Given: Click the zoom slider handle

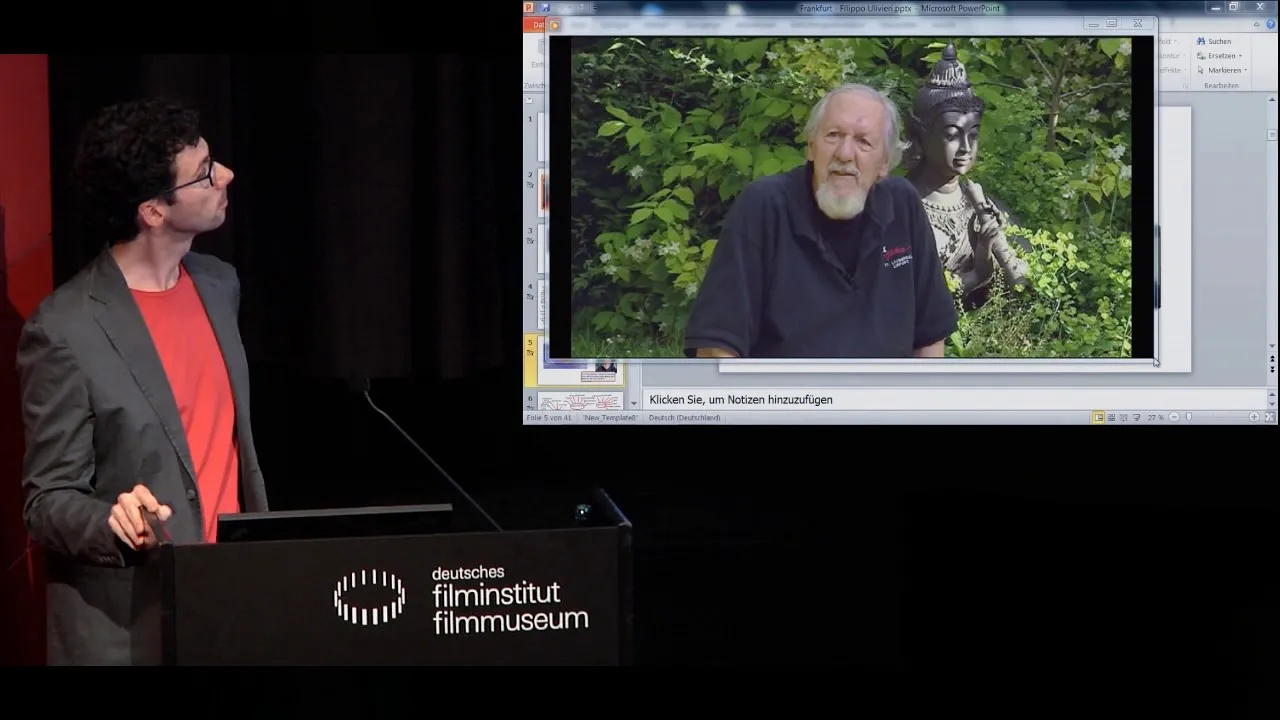Looking at the screenshot, I should (1188, 417).
